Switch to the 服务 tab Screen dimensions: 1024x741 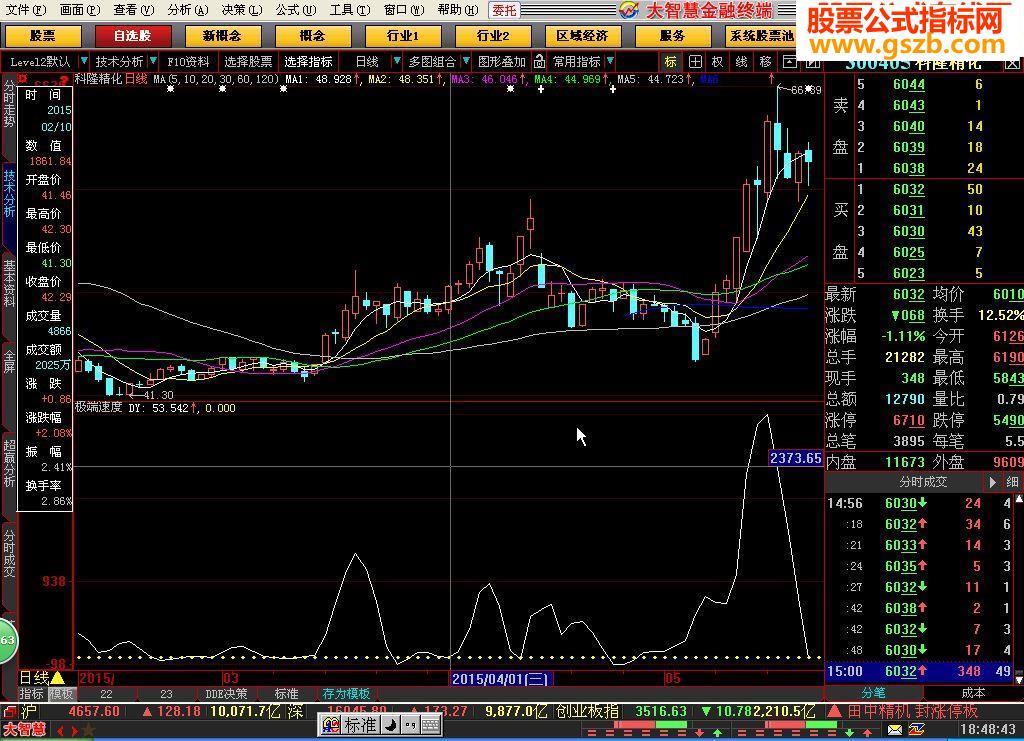pyautogui.click(x=673, y=36)
